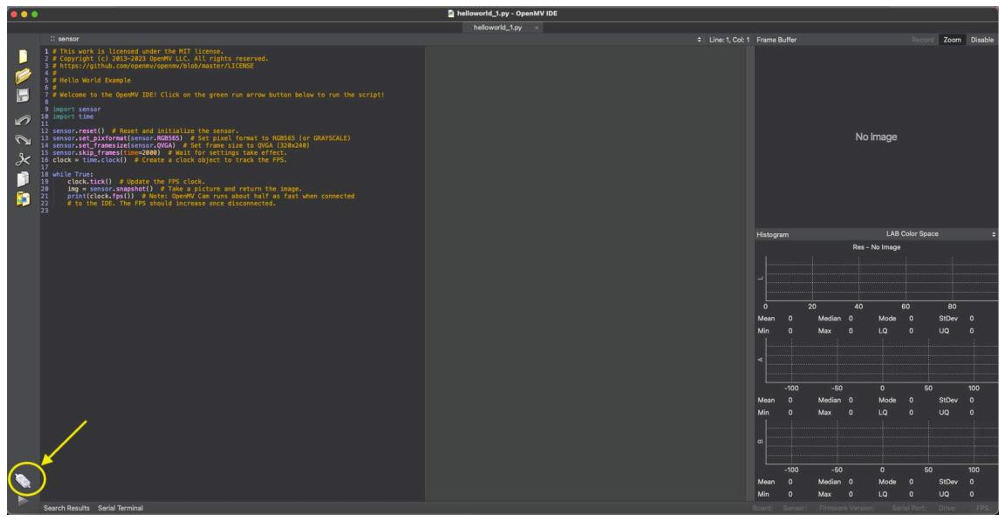1008x520 pixels.
Task: Click the Drive status bar entry
Action: [x=946, y=508]
